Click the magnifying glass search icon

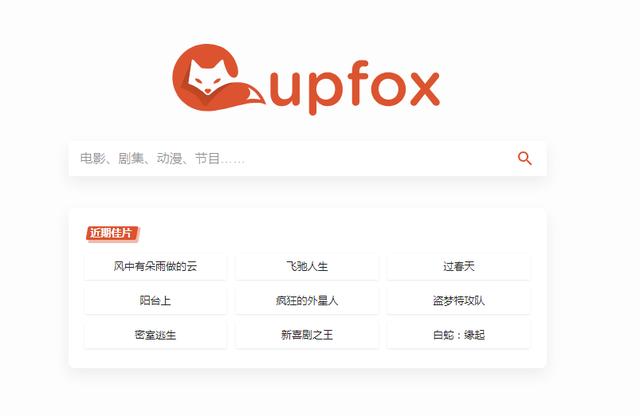[524, 158]
